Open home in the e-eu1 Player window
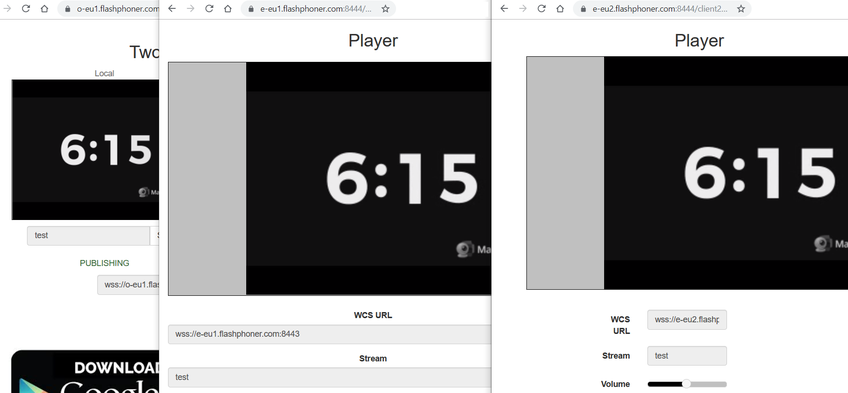Viewport: 848px width, 393px height. pos(228,9)
